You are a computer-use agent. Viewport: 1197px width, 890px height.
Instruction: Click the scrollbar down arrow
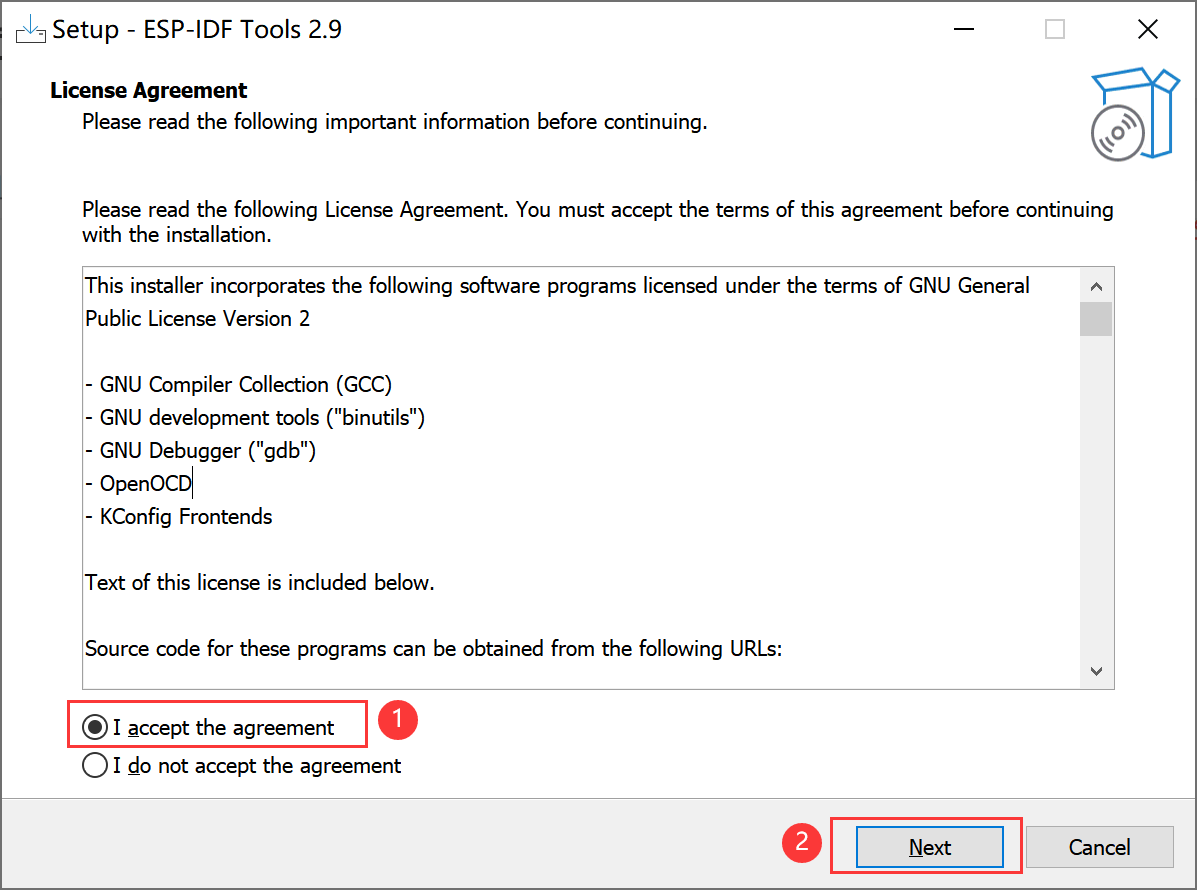pos(1096,671)
